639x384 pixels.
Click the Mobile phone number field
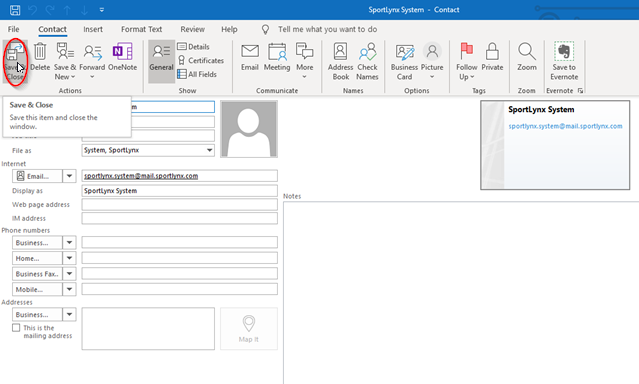pos(179,289)
